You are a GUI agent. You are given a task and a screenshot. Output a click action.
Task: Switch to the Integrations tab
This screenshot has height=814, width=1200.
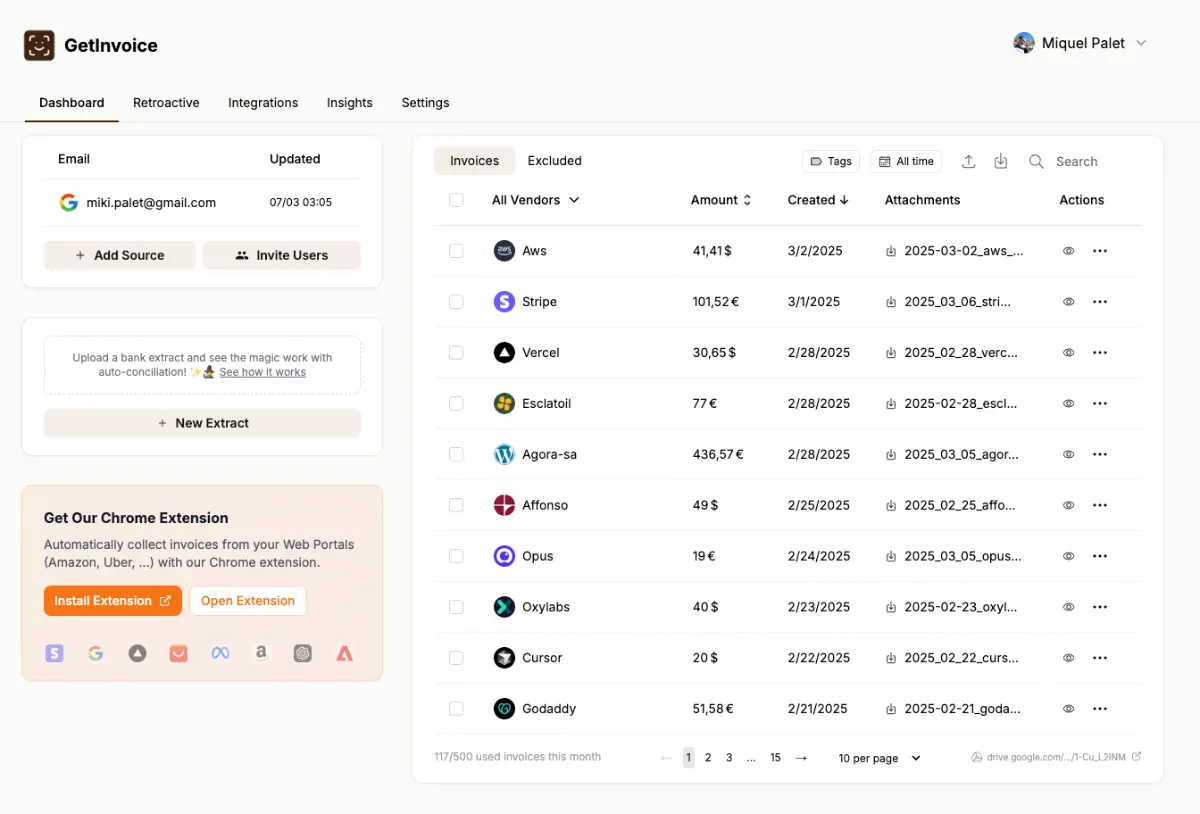tap(263, 103)
